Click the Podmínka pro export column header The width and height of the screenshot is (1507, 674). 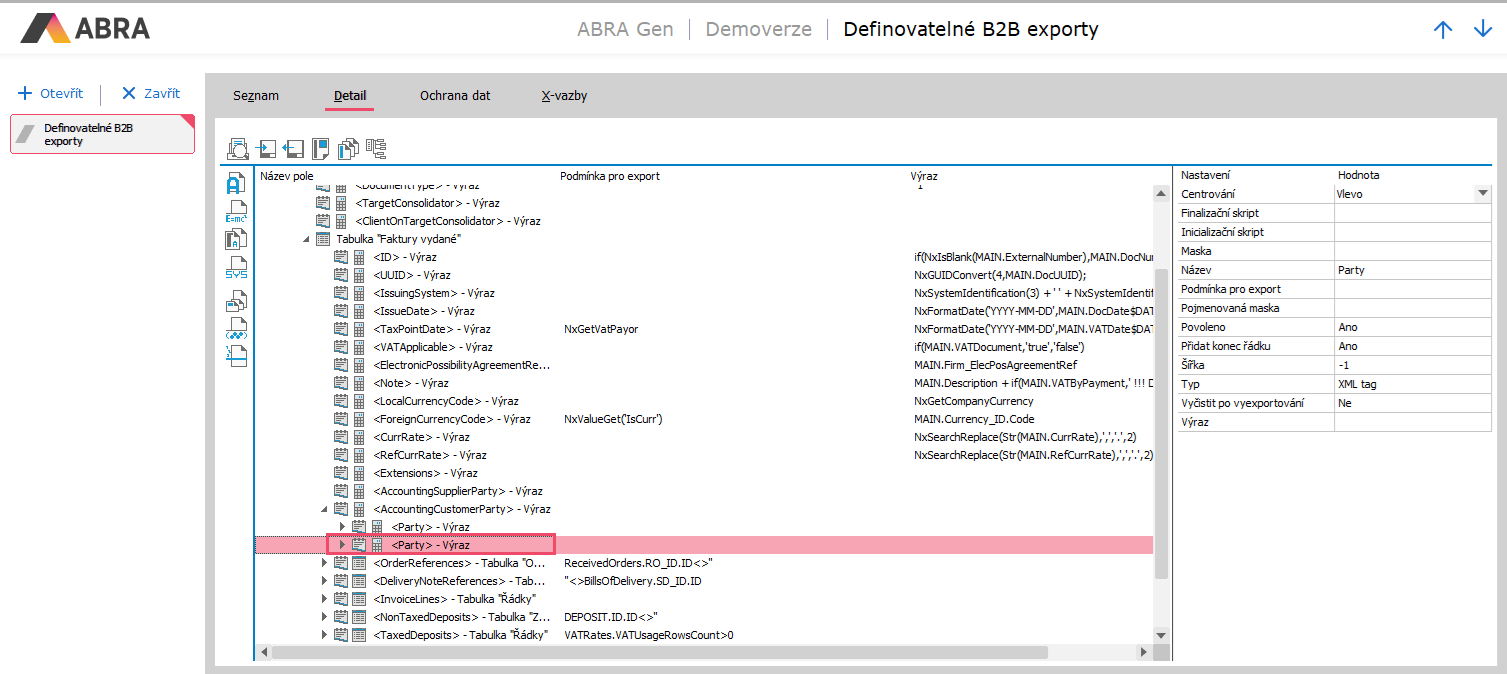point(610,176)
